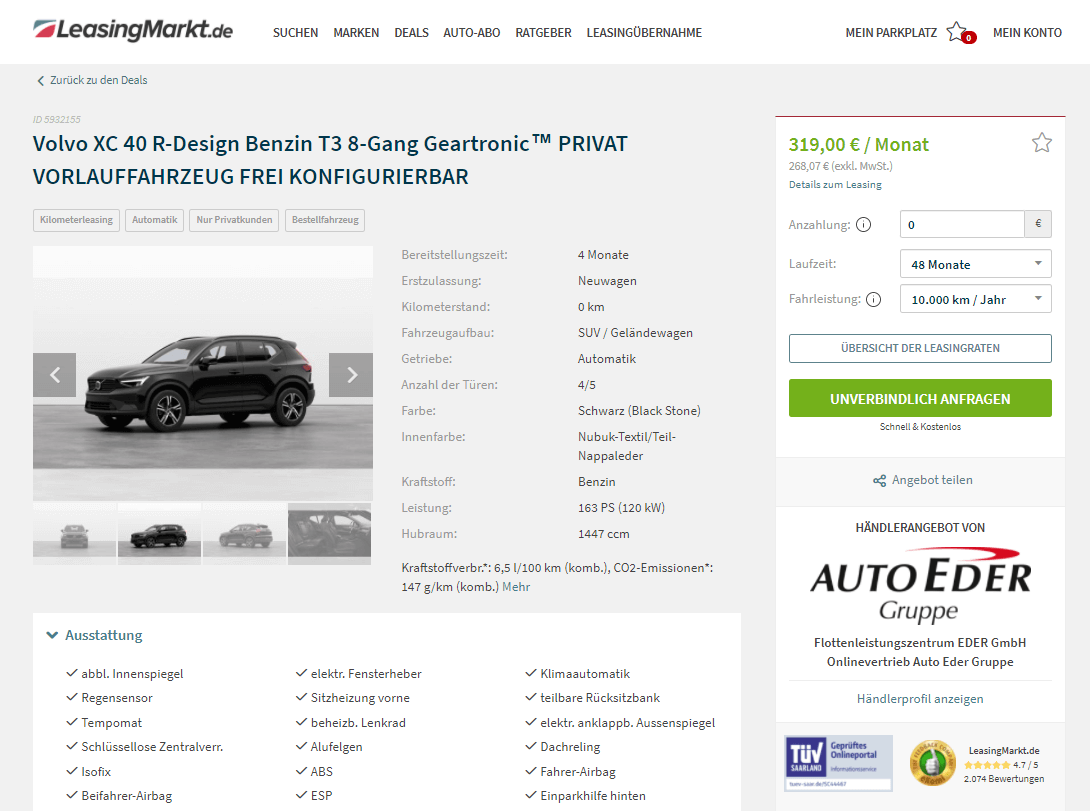Viewport: 1090px width, 811px height.
Task: Open Händlerprofil anzeigen link
Action: (x=920, y=699)
